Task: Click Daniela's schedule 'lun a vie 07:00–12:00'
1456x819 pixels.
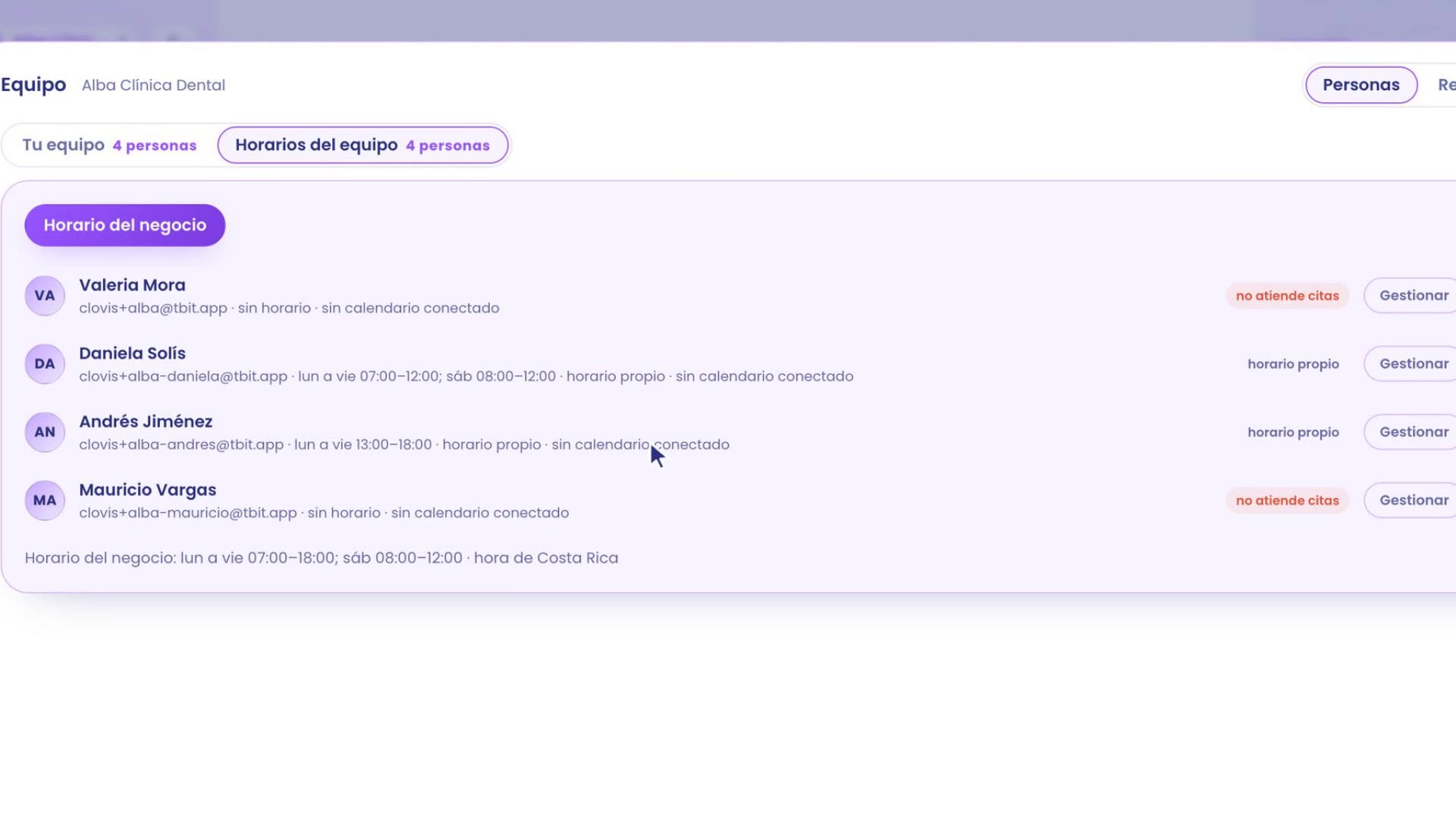Action: click(369, 376)
